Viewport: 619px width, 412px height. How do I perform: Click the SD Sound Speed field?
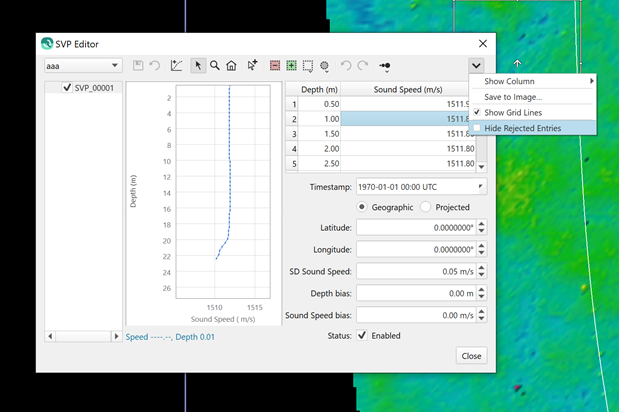pos(415,271)
